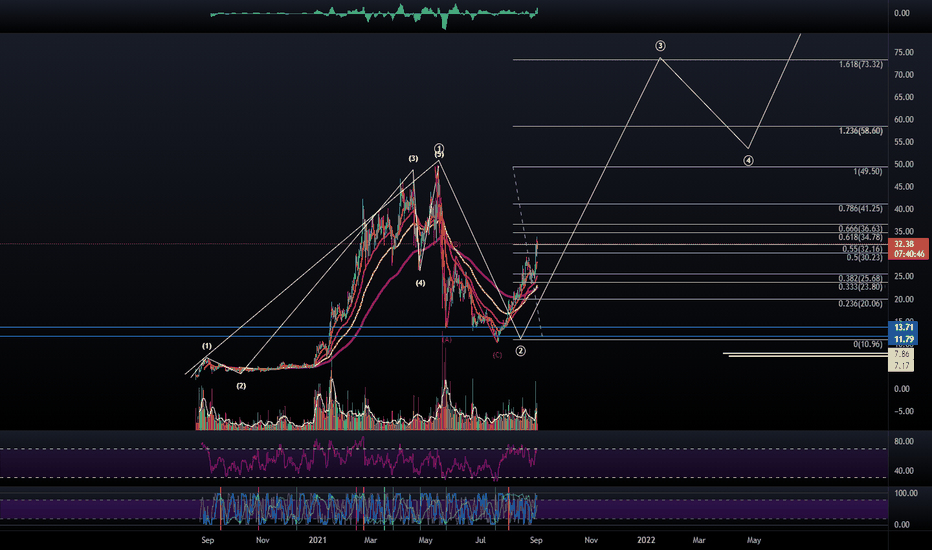Click the red 32.38 current price label
Image resolution: width=932 pixels, height=550 pixels.
pos(903,244)
